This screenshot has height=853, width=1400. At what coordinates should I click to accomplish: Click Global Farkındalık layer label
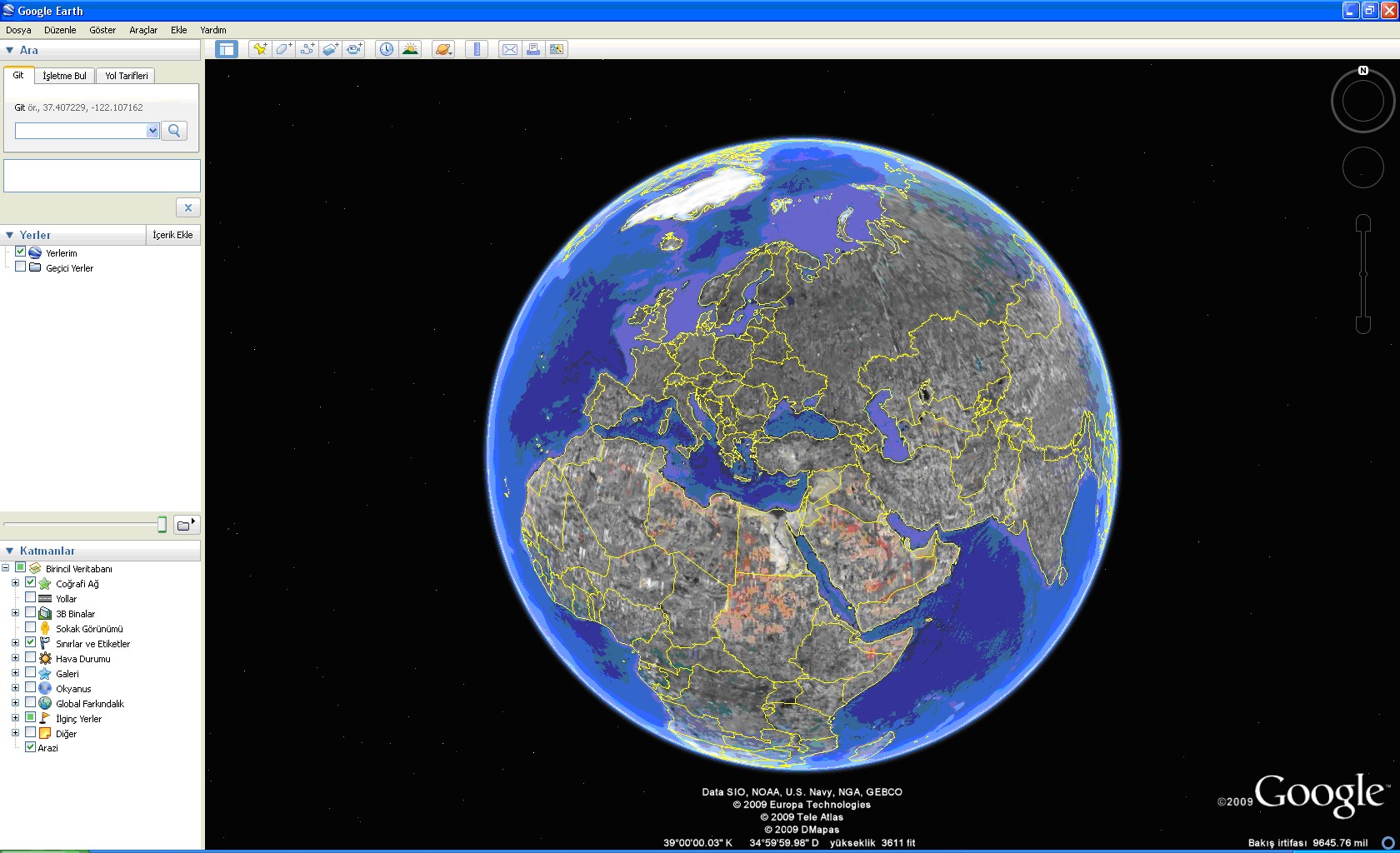click(90, 704)
